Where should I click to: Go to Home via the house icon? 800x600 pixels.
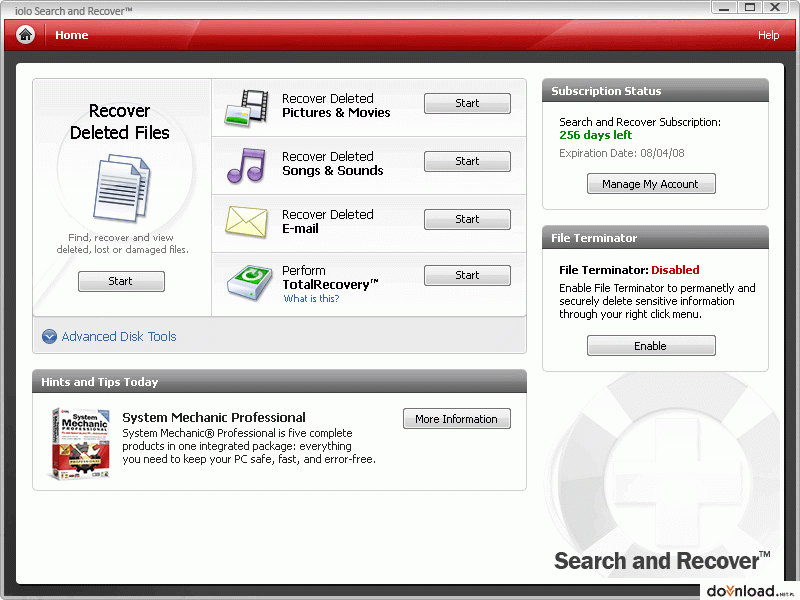26,35
